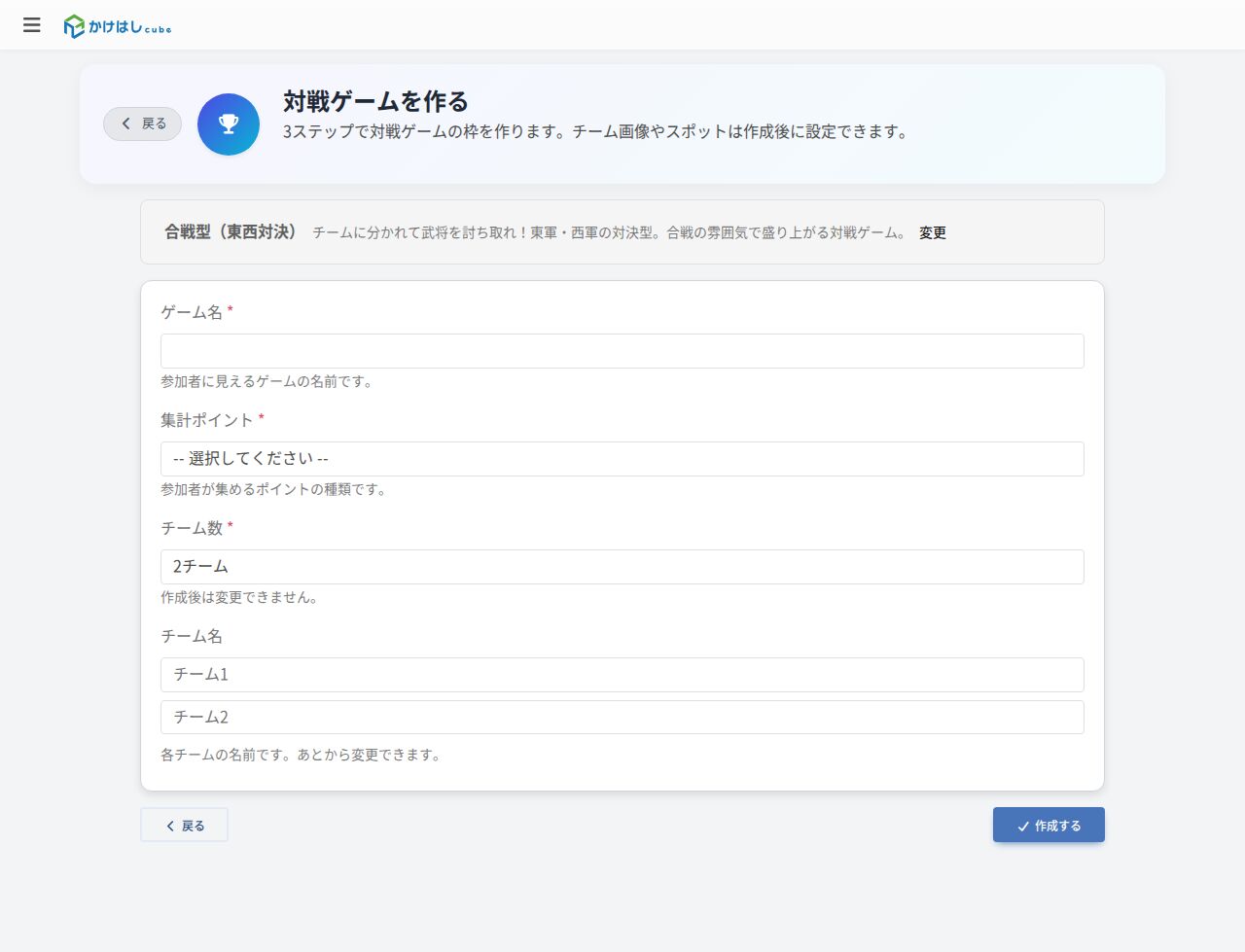Click the header 戻る back pill button
Viewport: 1245px width, 952px height.
tap(143, 123)
